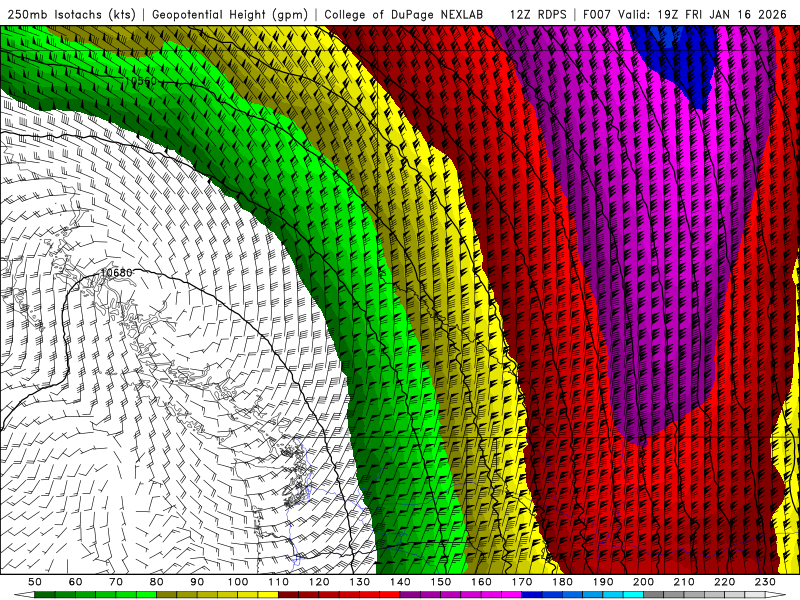Click the 230 label on the color scale
800x600 pixels.
pyautogui.click(x=765, y=582)
